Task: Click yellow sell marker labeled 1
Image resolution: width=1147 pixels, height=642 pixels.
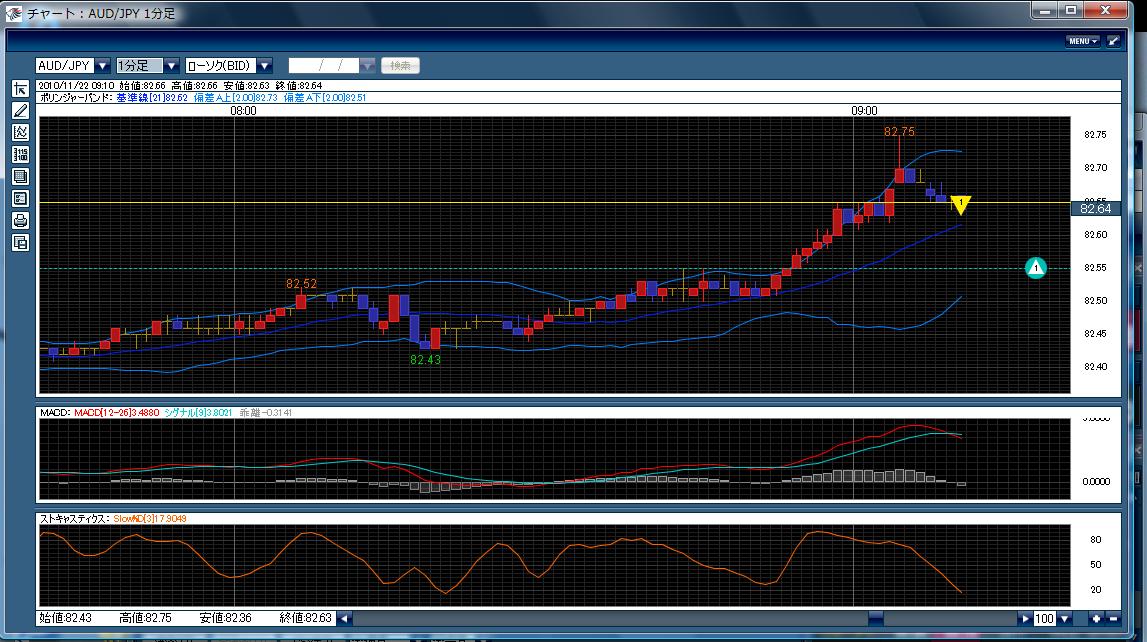Action: [960, 205]
